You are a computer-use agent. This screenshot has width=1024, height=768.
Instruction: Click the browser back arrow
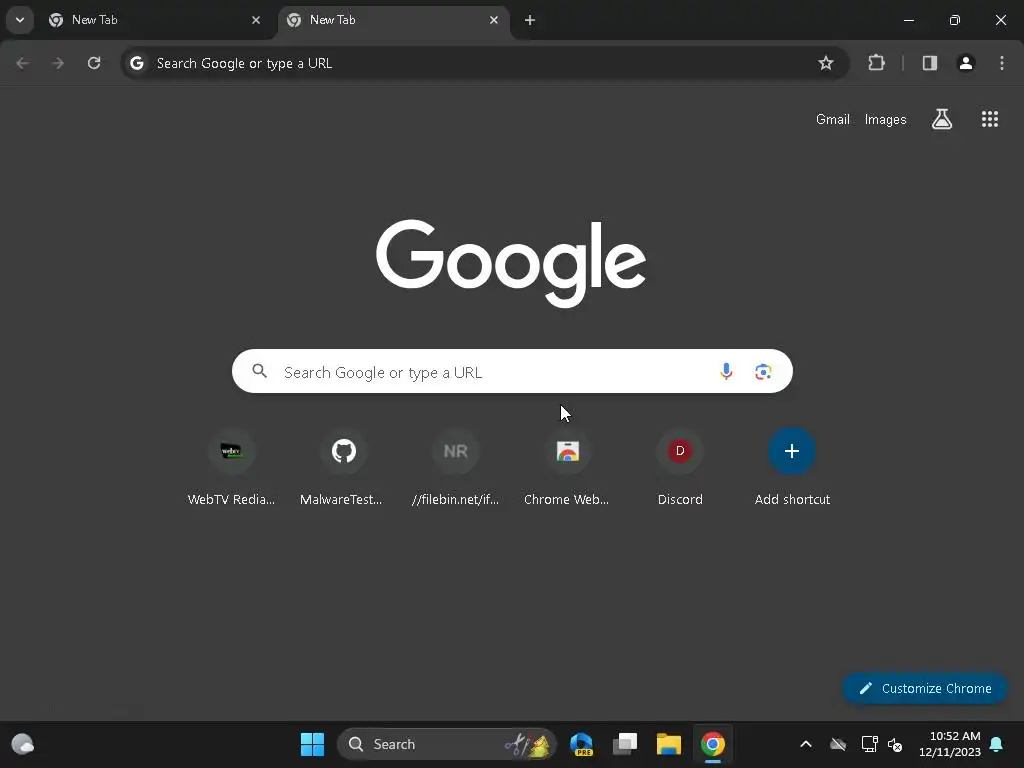click(22, 63)
